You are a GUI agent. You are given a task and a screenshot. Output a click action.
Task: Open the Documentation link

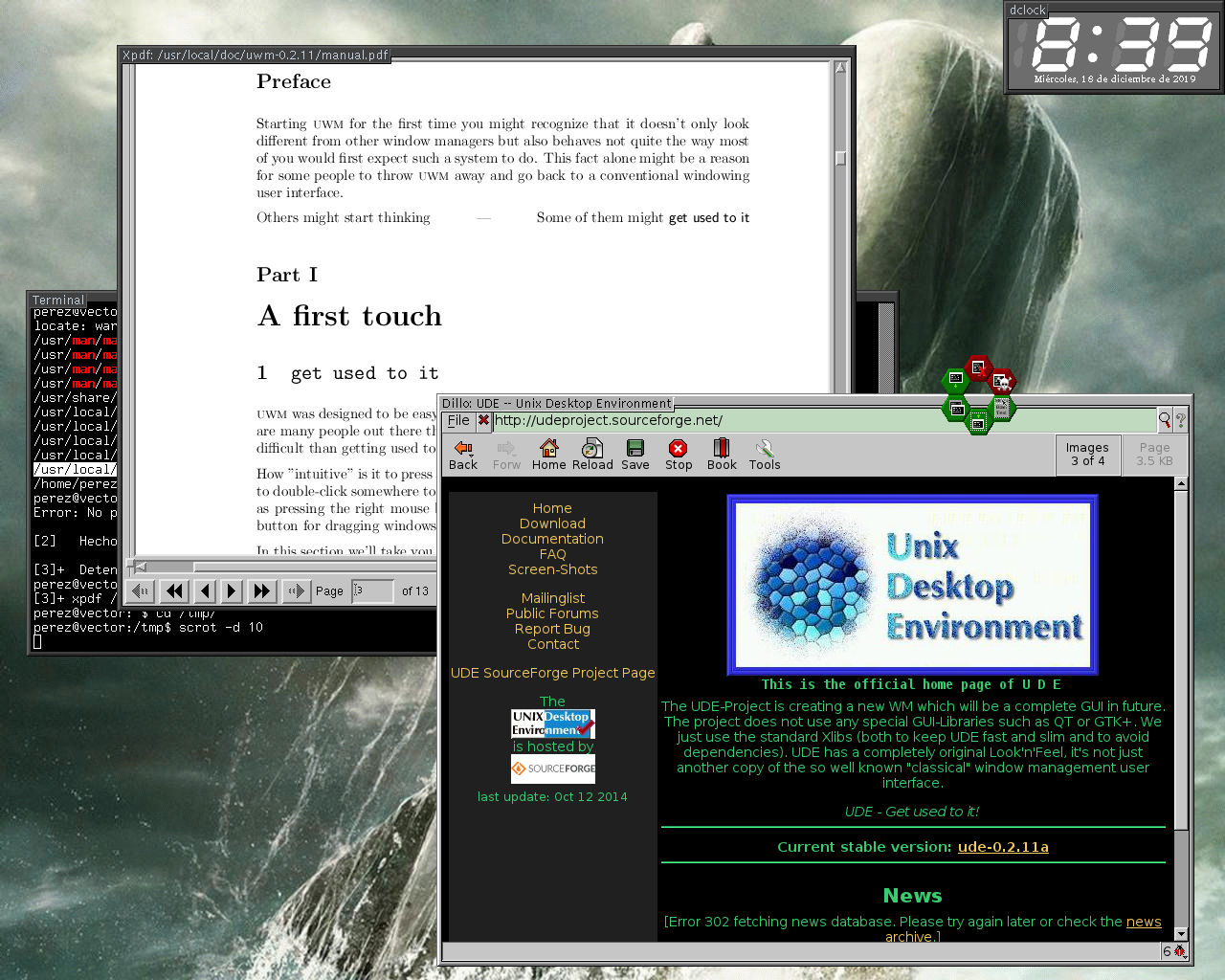tap(552, 539)
